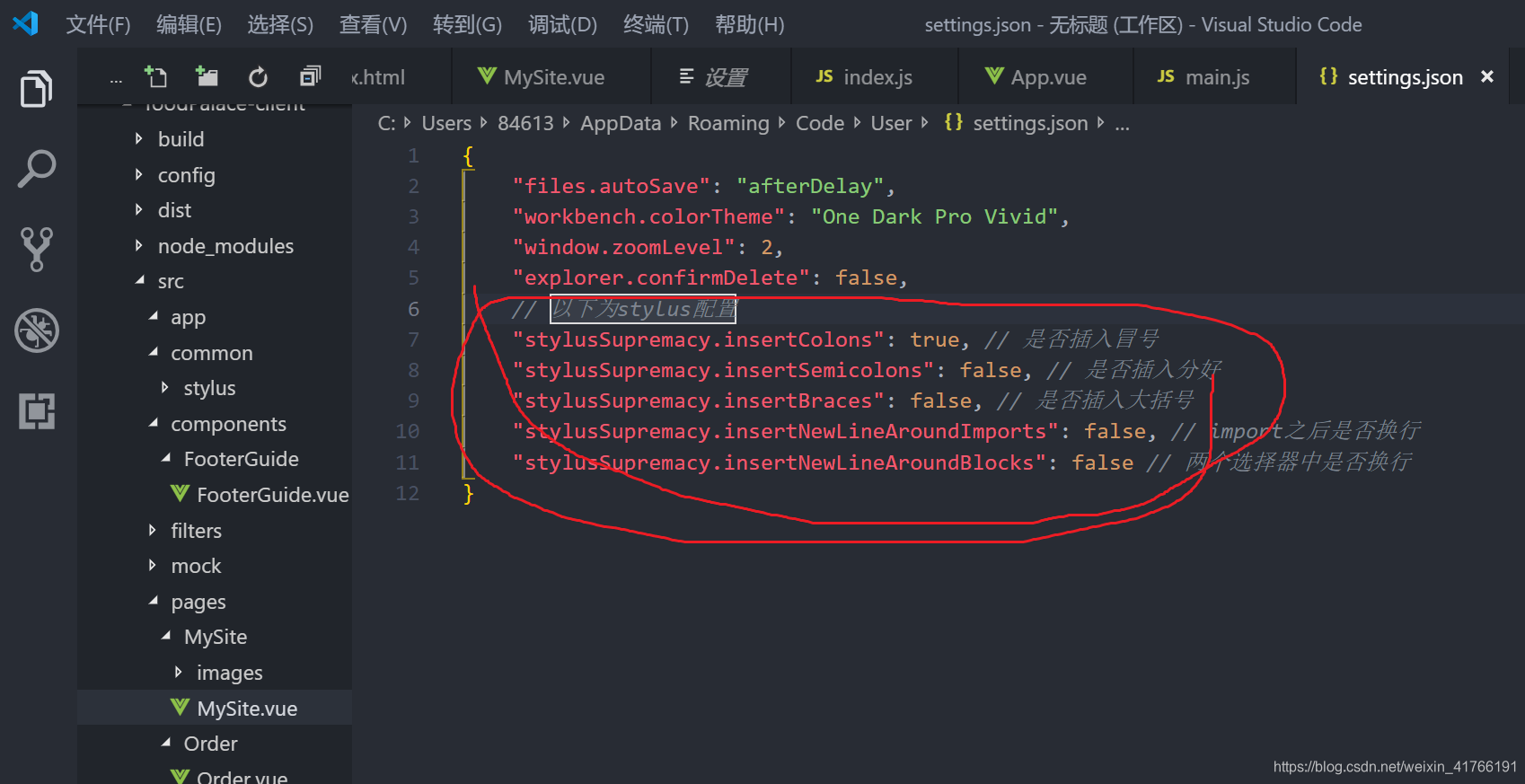The width and height of the screenshot is (1525, 784).
Task: Click Roaming in the breadcrumb path
Action: [728, 123]
